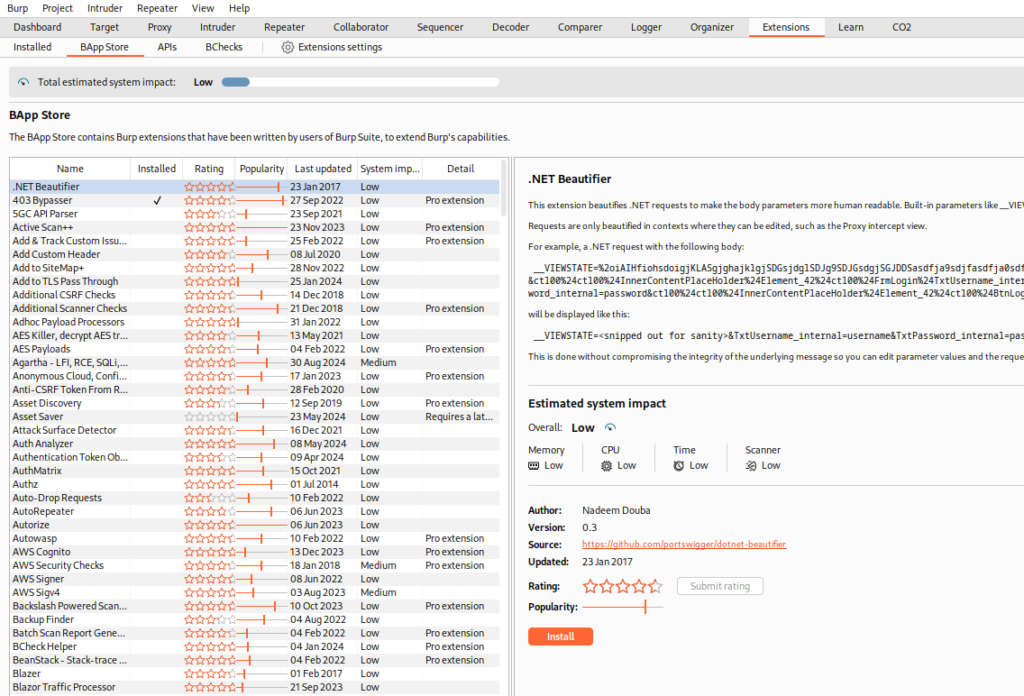This screenshot has height=696, width=1024.
Task: Click the Time impact clock icon
Action: click(679, 466)
